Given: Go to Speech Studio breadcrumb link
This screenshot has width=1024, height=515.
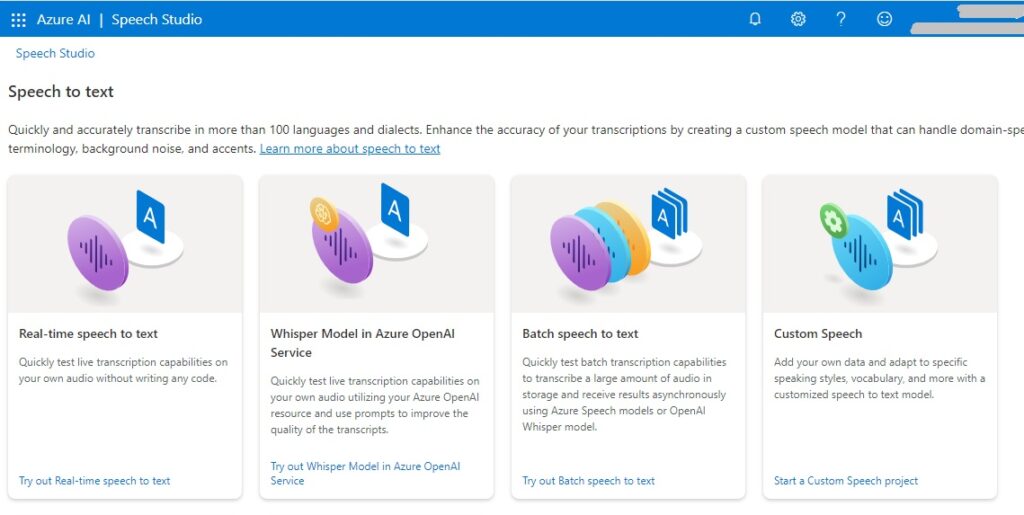Looking at the screenshot, I should coord(55,53).
